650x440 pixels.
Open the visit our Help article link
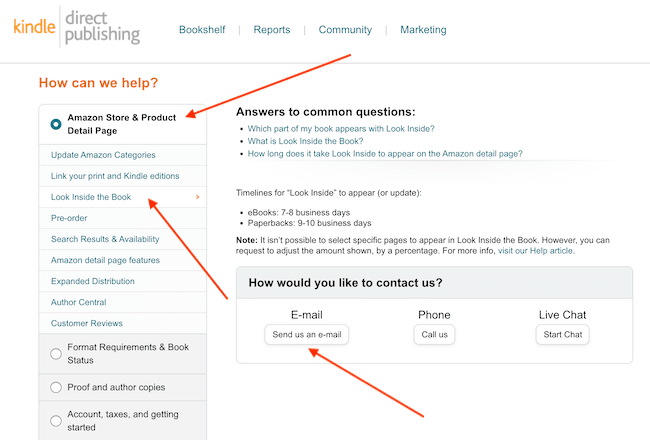coord(538,250)
